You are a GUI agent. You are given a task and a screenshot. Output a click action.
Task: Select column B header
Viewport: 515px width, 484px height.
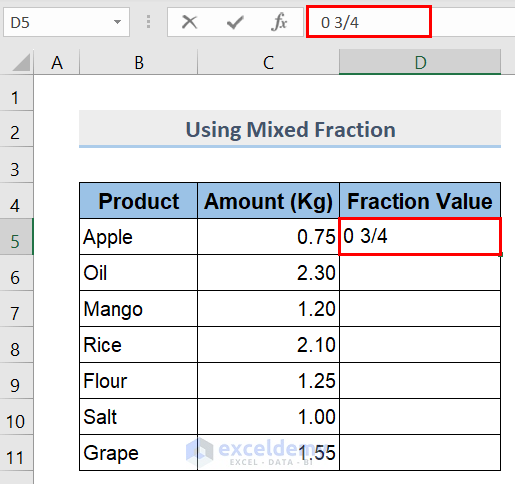click(139, 62)
